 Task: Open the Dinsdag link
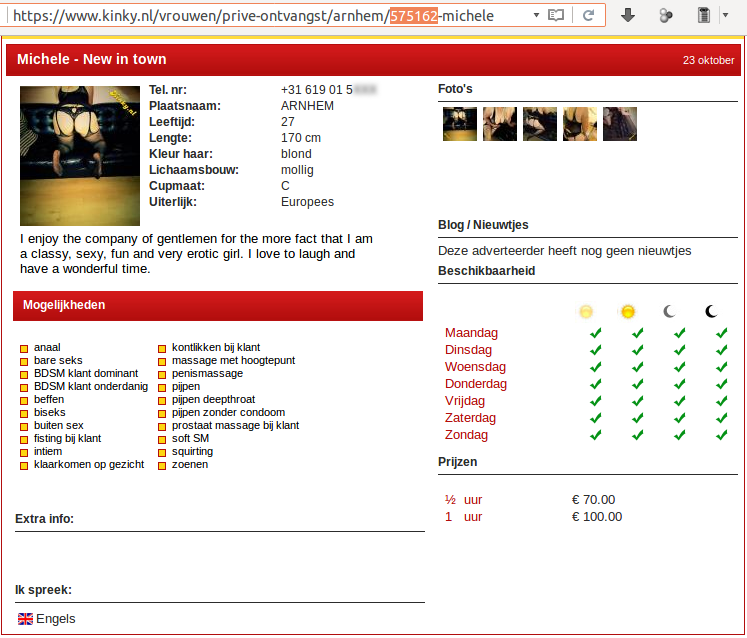(468, 350)
